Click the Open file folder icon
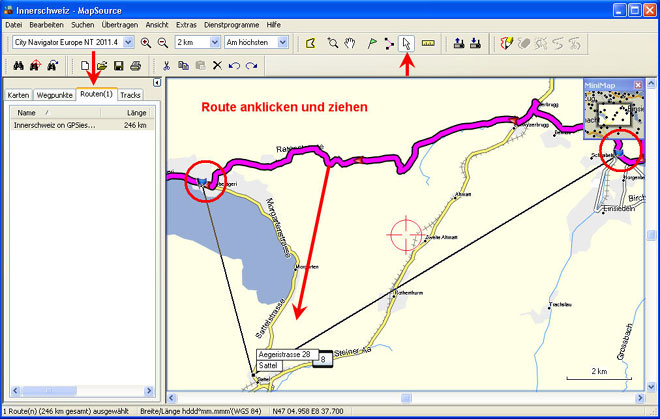Viewport: 660px width, 419px height. 102,66
